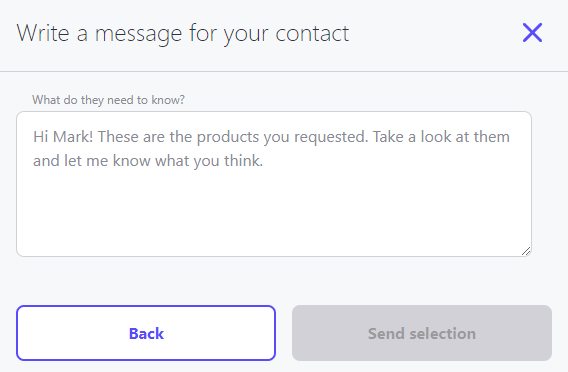Select the diagonal resize handle in the message box corner
568x372 pixels.
(x=526, y=251)
